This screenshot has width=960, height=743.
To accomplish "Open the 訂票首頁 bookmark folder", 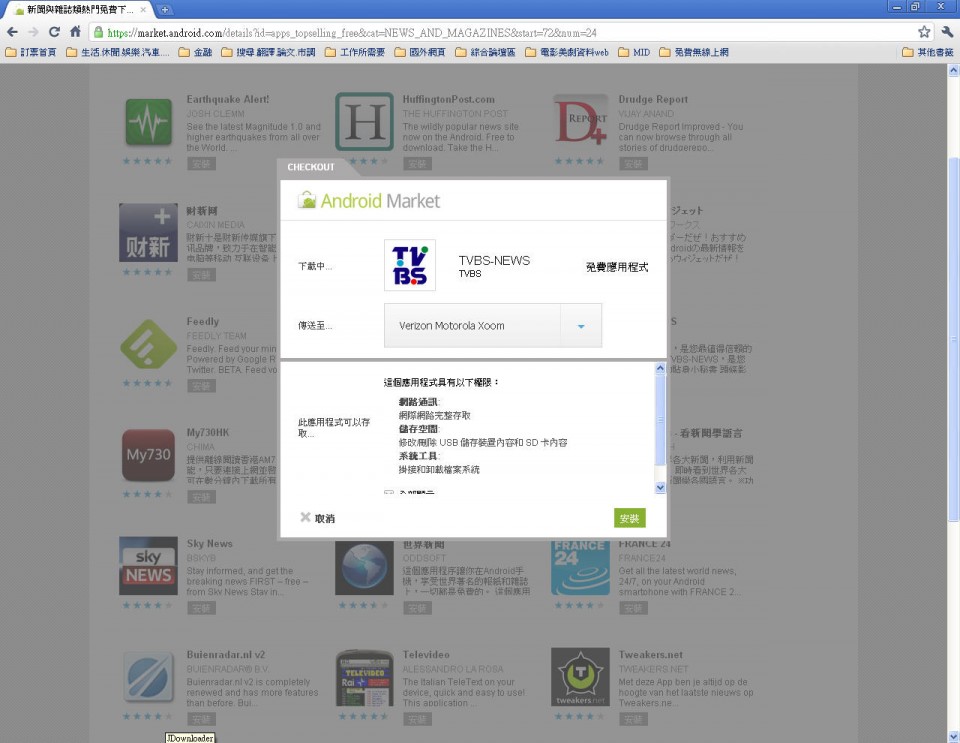I will click(x=31, y=53).
